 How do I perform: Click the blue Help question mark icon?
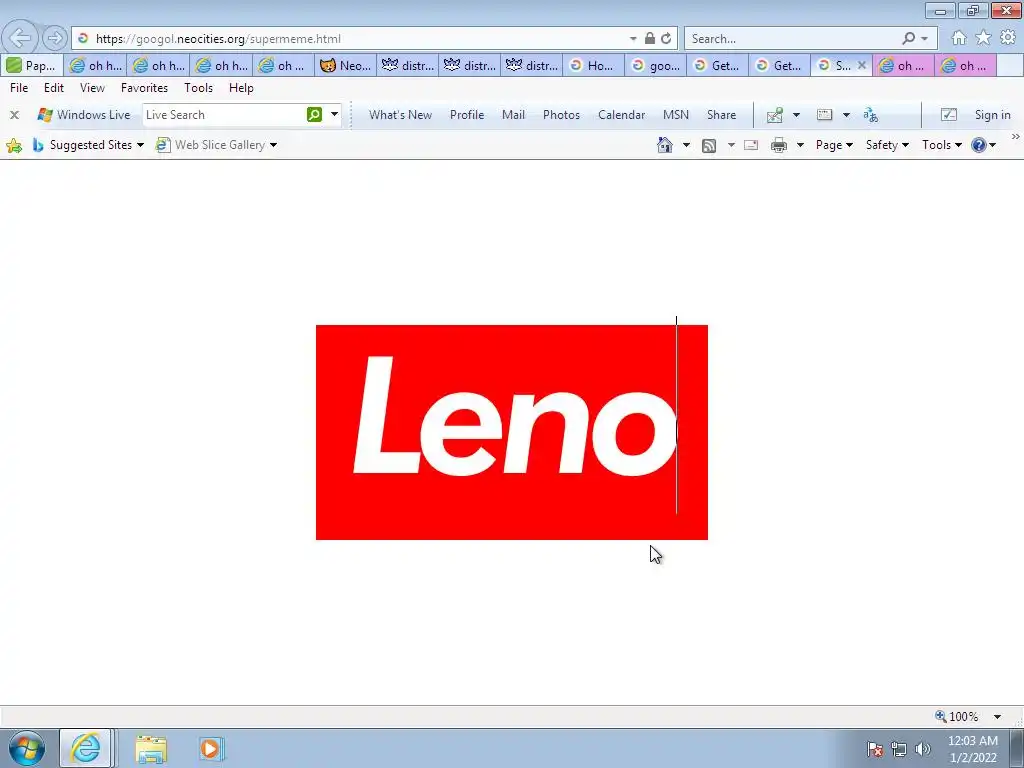coord(978,145)
